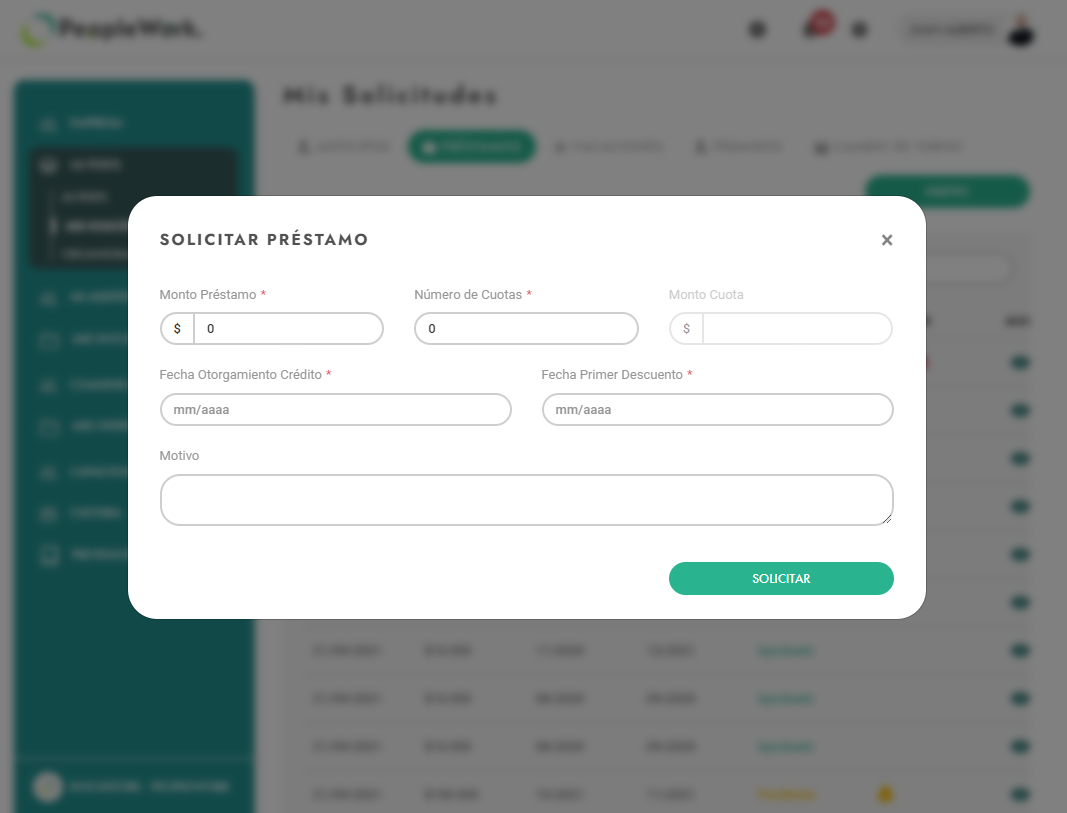The image size is (1067, 813).
Task: Click the dollar sign prefix of Monto Préstamo
Action: [177, 329]
